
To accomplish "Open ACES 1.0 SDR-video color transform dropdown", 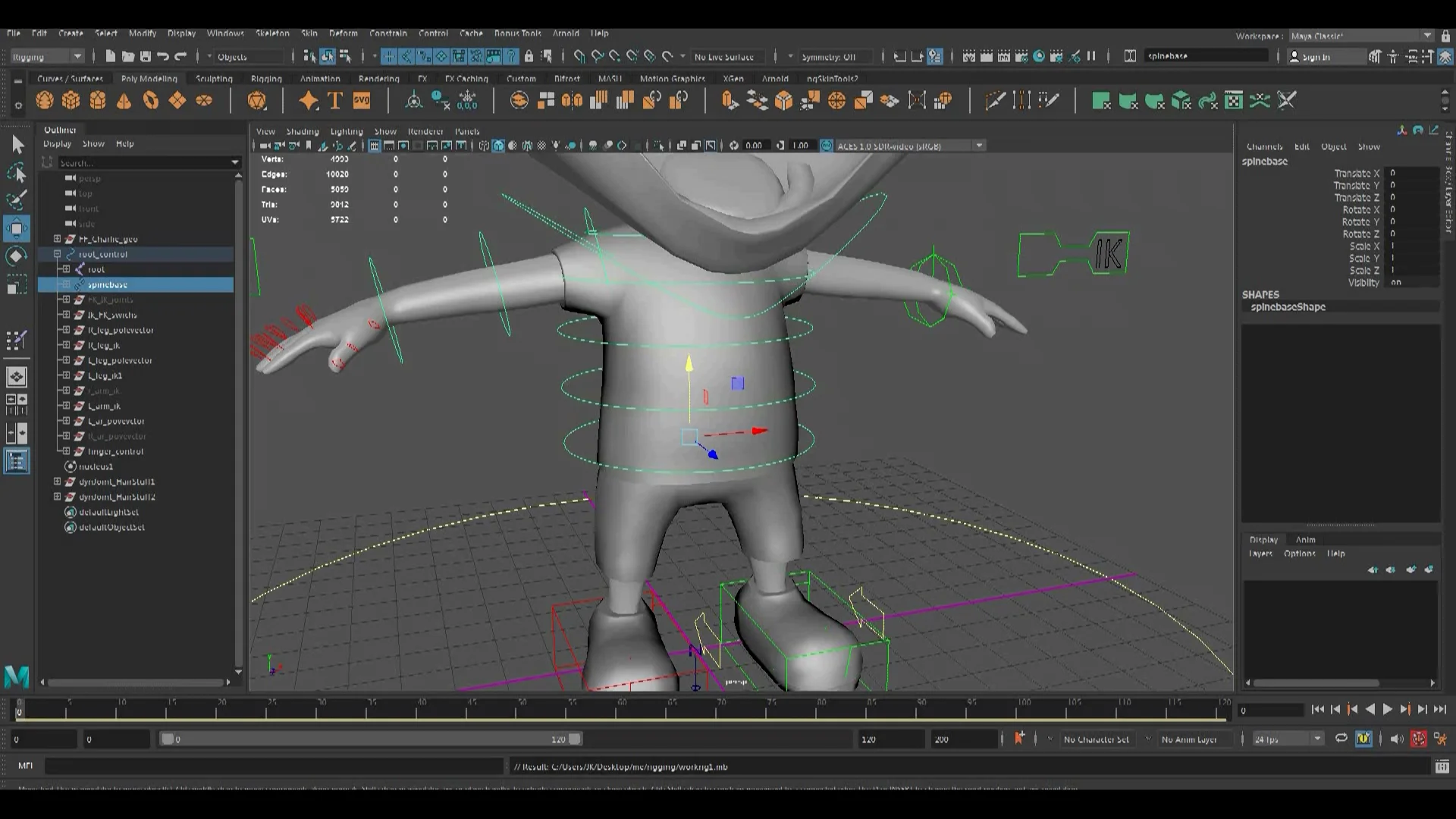I will [910, 146].
